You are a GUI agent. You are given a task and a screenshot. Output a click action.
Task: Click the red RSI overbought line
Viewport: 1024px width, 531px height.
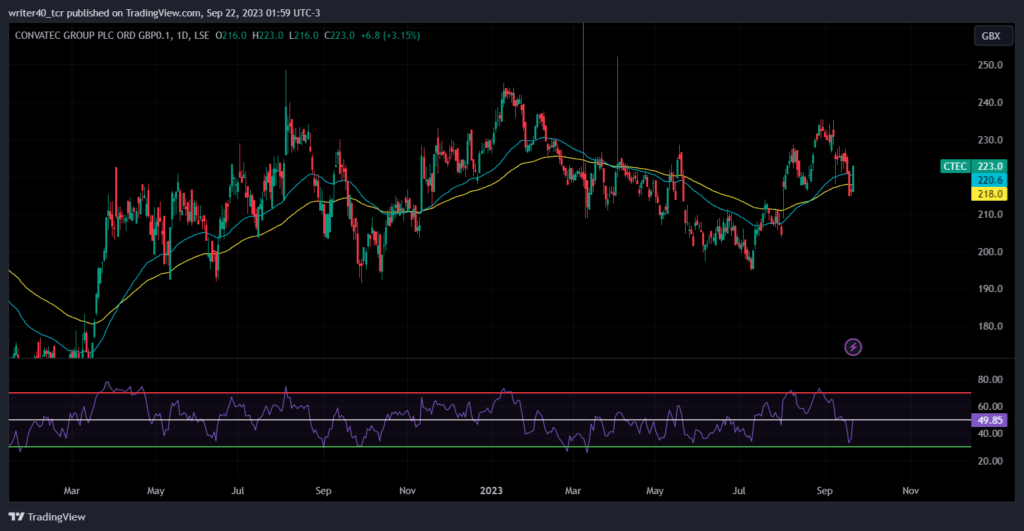(x=490, y=393)
